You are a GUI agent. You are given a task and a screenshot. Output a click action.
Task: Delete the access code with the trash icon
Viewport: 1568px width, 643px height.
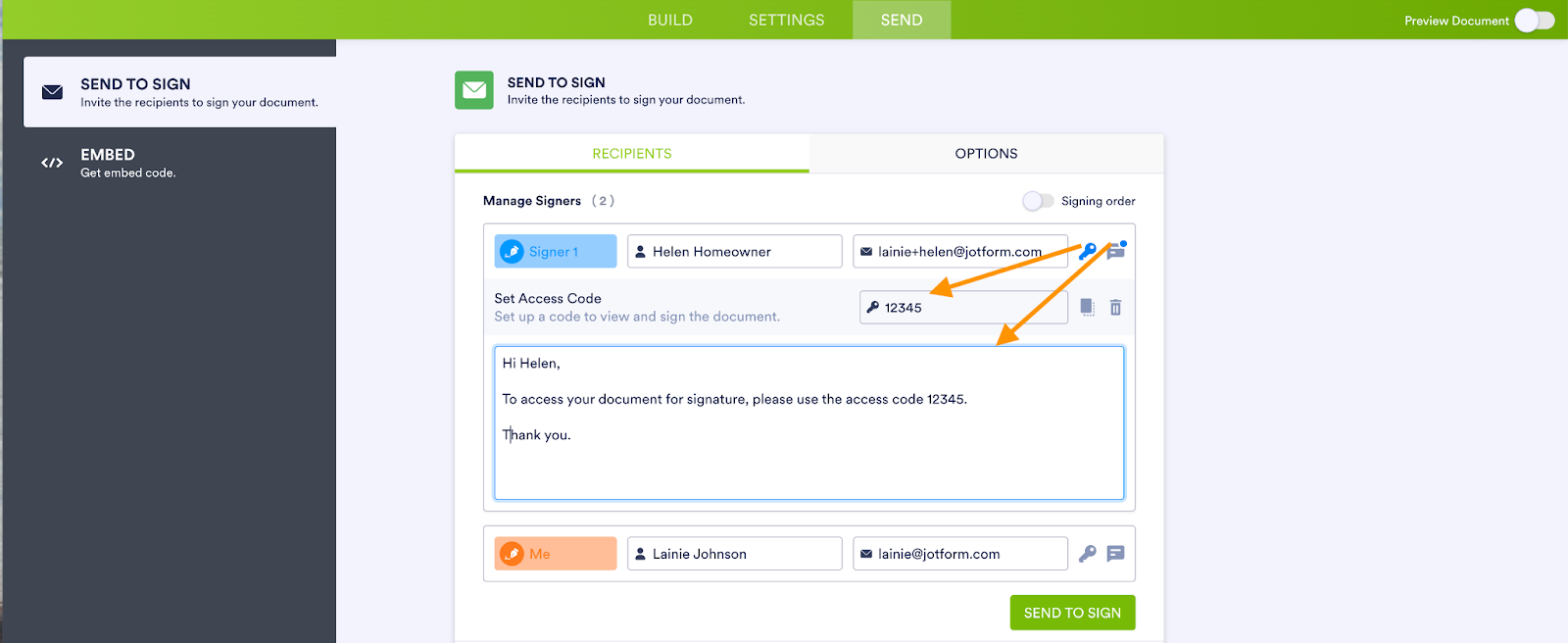(1115, 308)
